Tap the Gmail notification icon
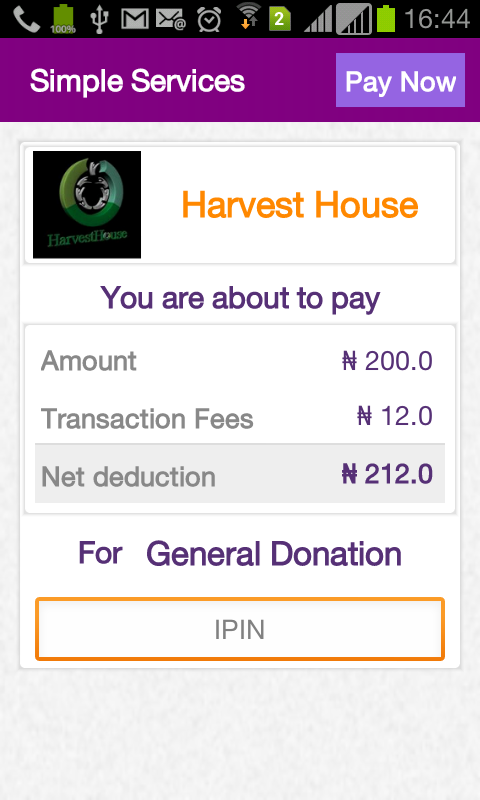This screenshot has height=800, width=480. click(135, 19)
